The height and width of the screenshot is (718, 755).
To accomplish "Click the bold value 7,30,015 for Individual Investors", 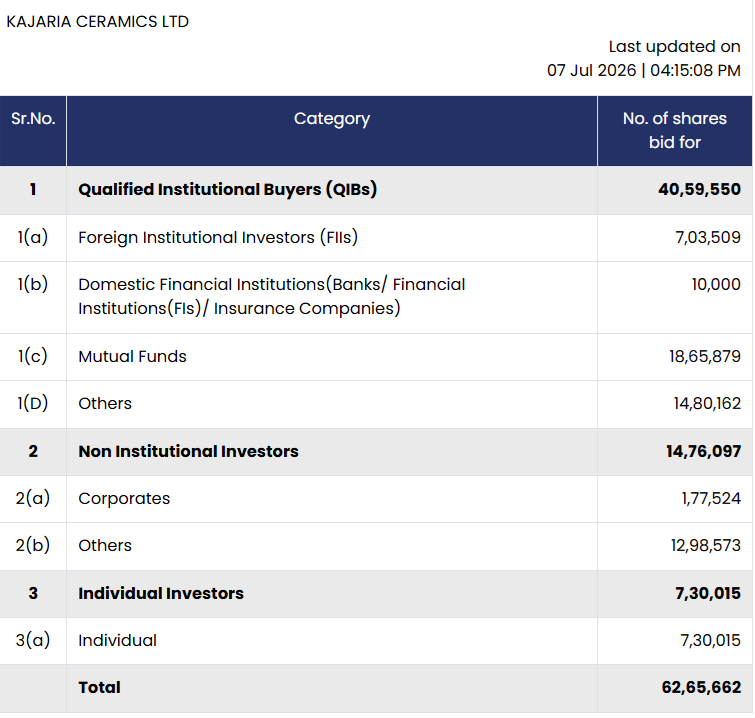I will pos(708,593).
